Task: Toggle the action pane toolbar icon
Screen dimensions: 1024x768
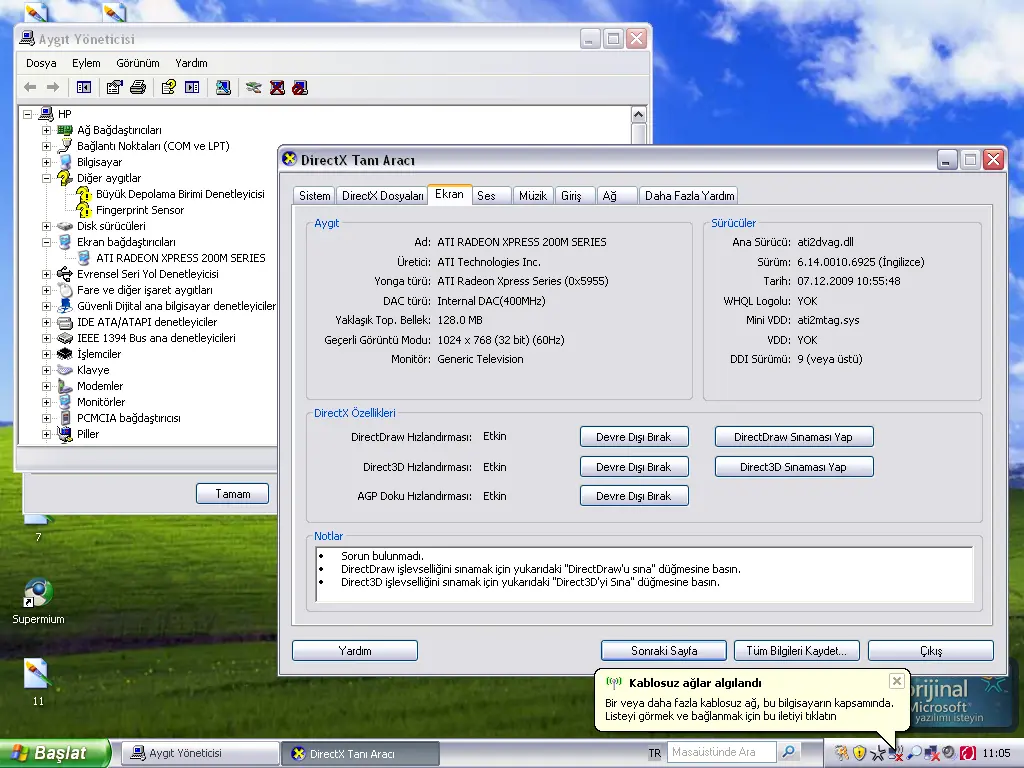Action: pyautogui.click(x=192, y=87)
